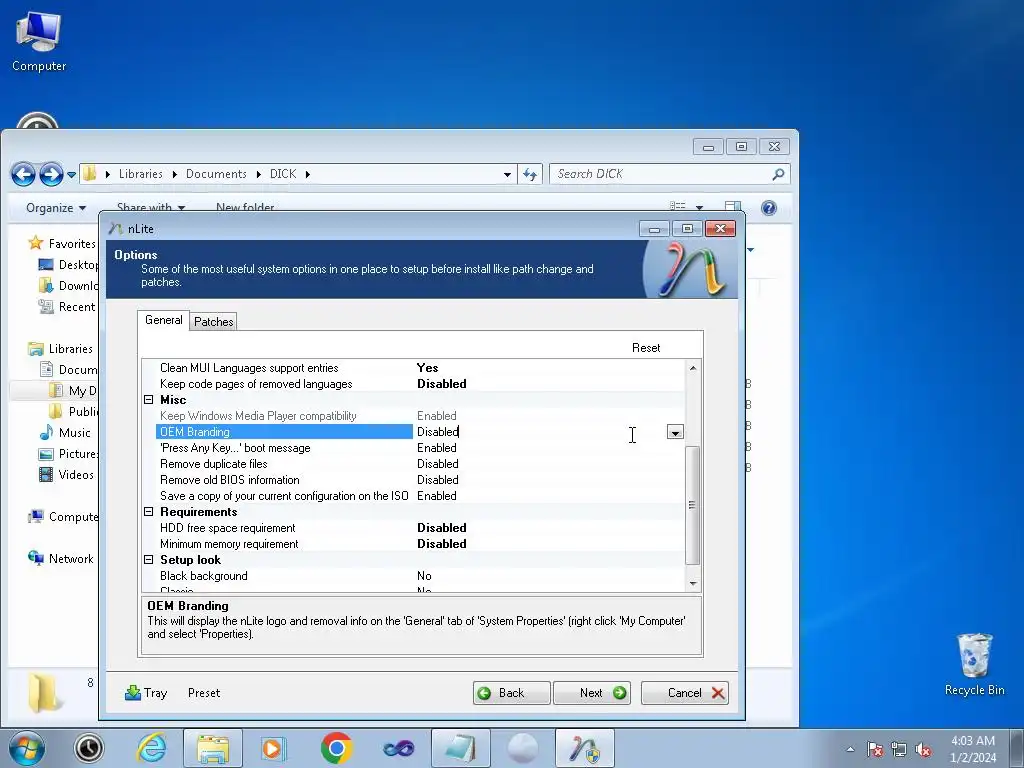The width and height of the screenshot is (1024, 768).
Task: Open Windows Explorer from the taskbar
Action: pyautogui.click(x=213, y=748)
